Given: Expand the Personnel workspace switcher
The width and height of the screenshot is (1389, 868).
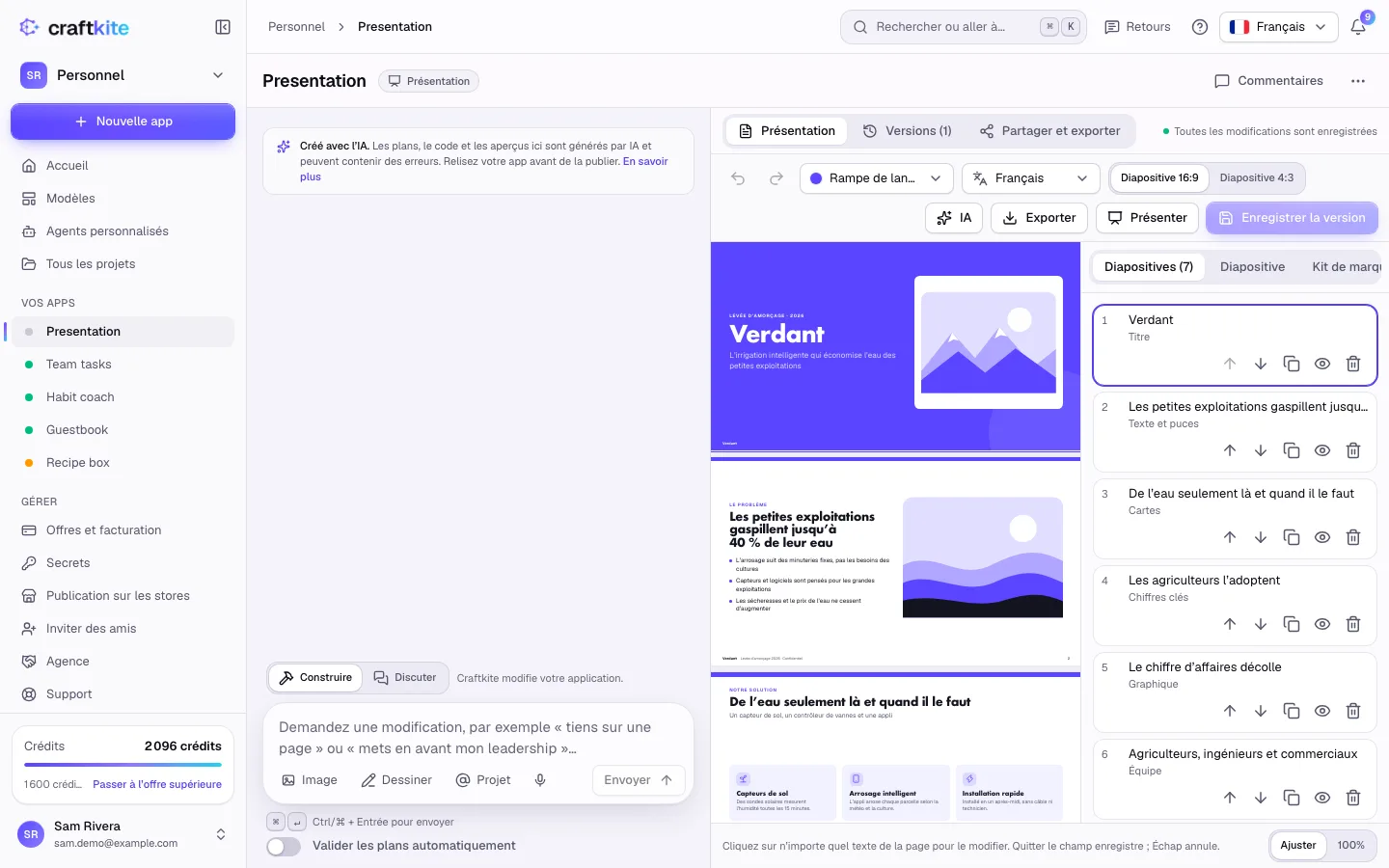Looking at the screenshot, I should coord(123,75).
